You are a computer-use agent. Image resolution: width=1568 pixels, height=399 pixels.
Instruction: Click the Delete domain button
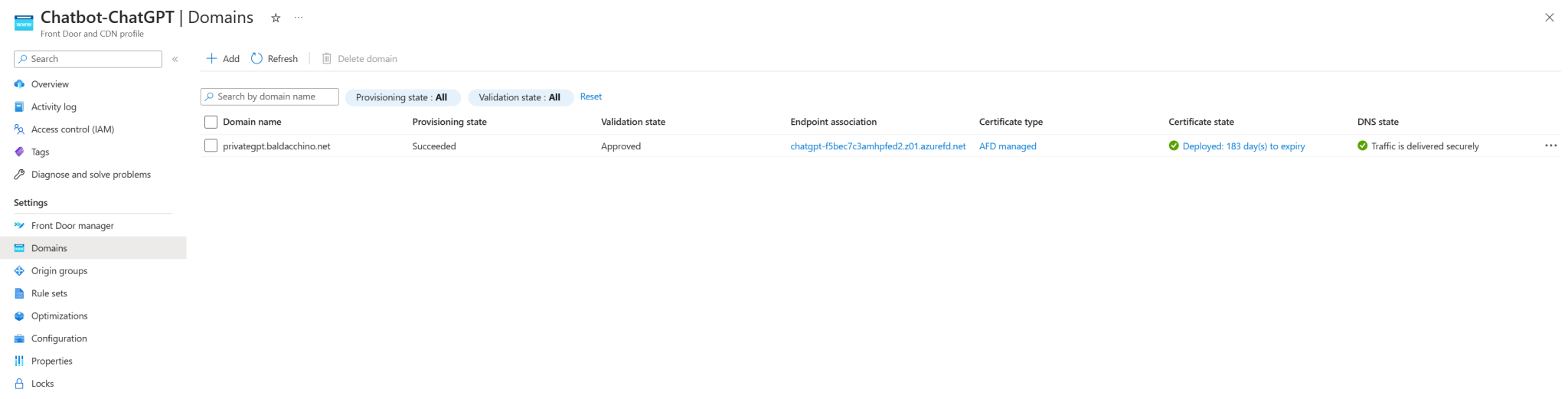coord(359,59)
